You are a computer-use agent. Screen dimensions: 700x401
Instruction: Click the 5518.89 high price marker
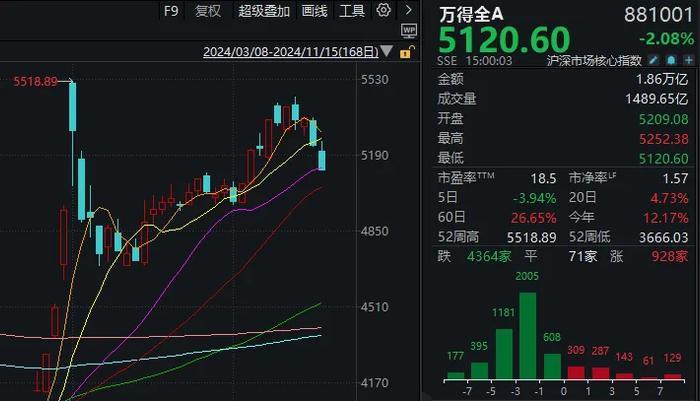[x=33, y=80]
